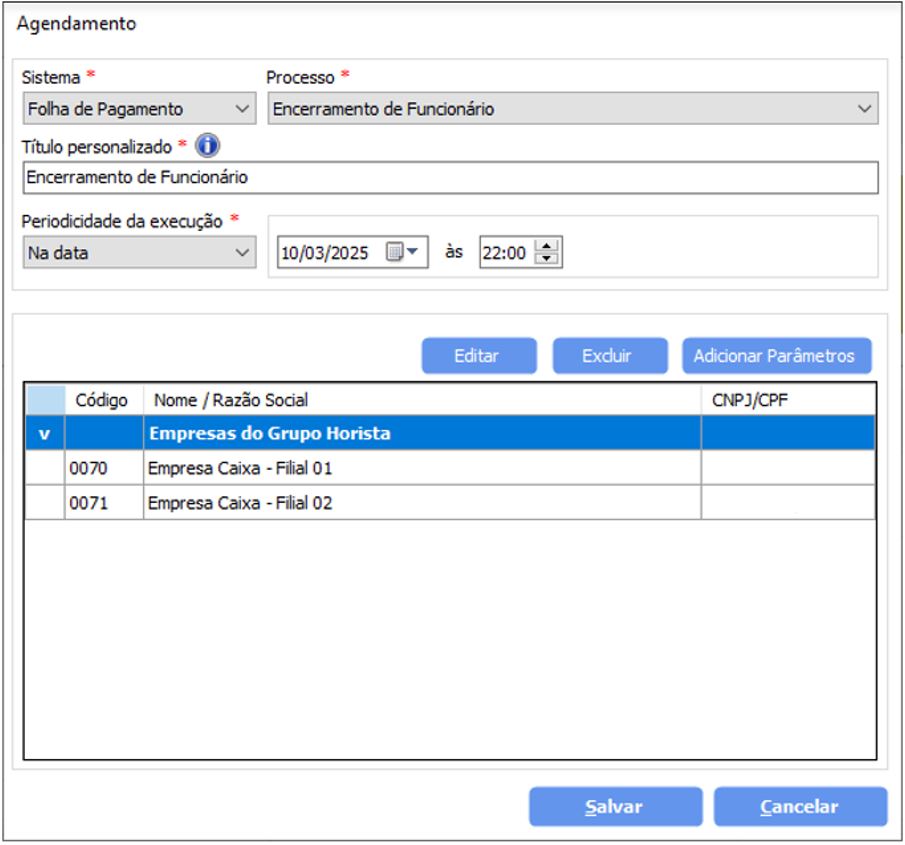Viewport: 905px width, 845px height.
Task: Click the Código column header
Action: coord(104,399)
